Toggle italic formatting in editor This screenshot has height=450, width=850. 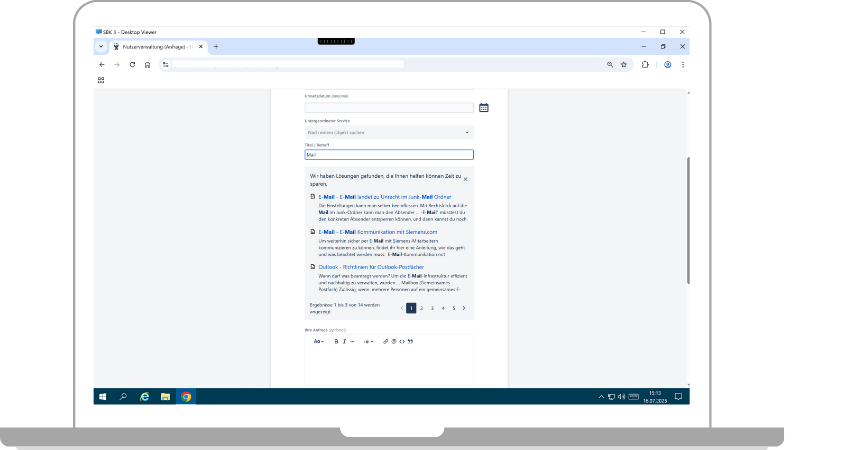(344, 342)
